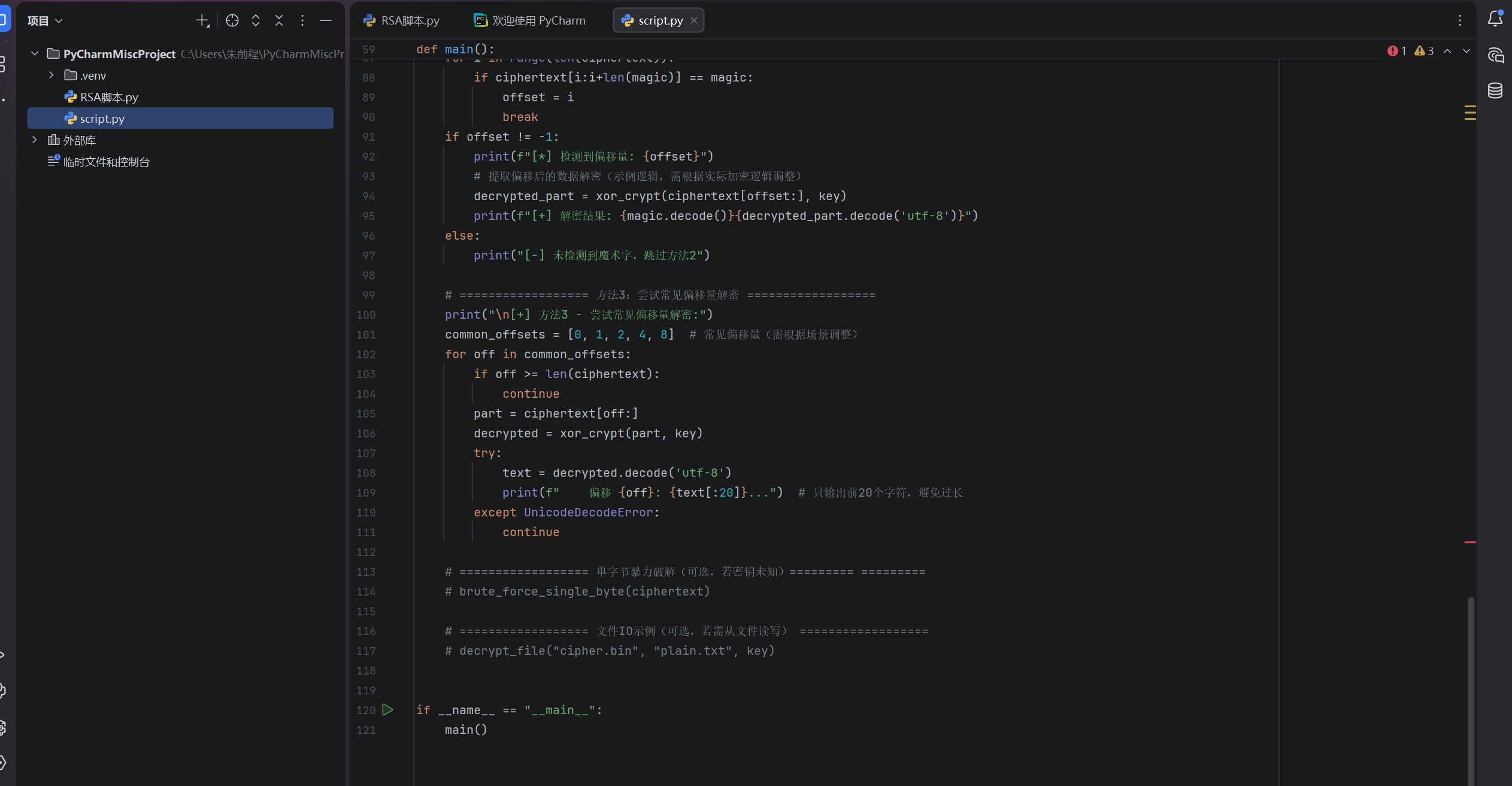Select RSA脚本.py in project tree
This screenshot has height=786, width=1512.
(109, 97)
